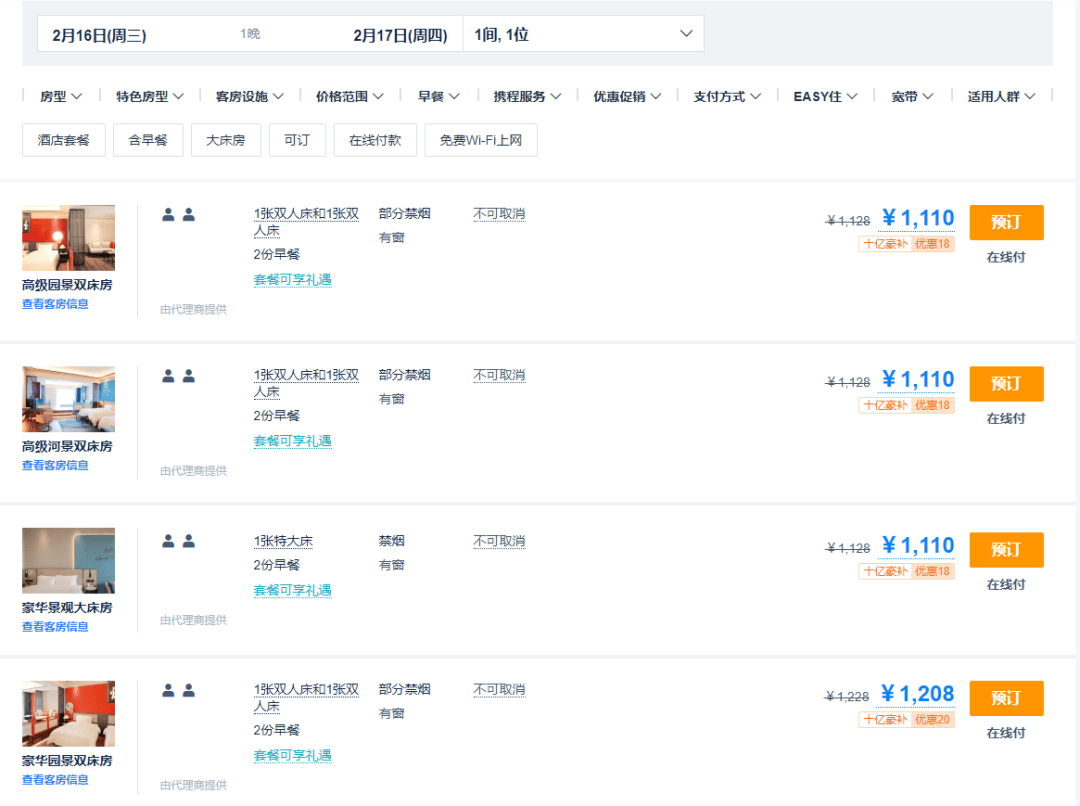Click 套餐可享礼遇 link for 豪华景观大床房
Screen dimensions: 1080x806
(x=293, y=590)
